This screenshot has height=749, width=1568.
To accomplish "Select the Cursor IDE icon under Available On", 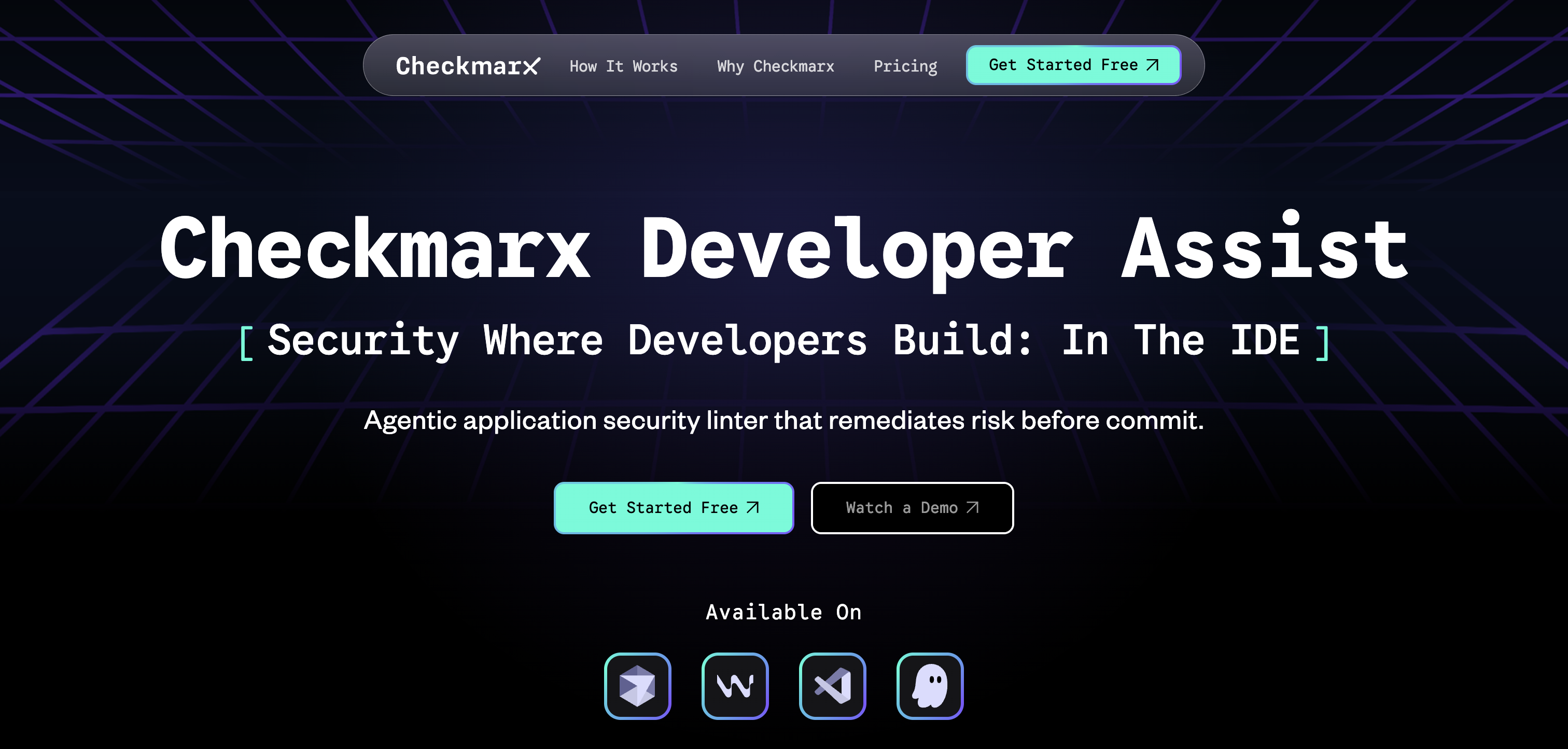I will pos(638,685).
